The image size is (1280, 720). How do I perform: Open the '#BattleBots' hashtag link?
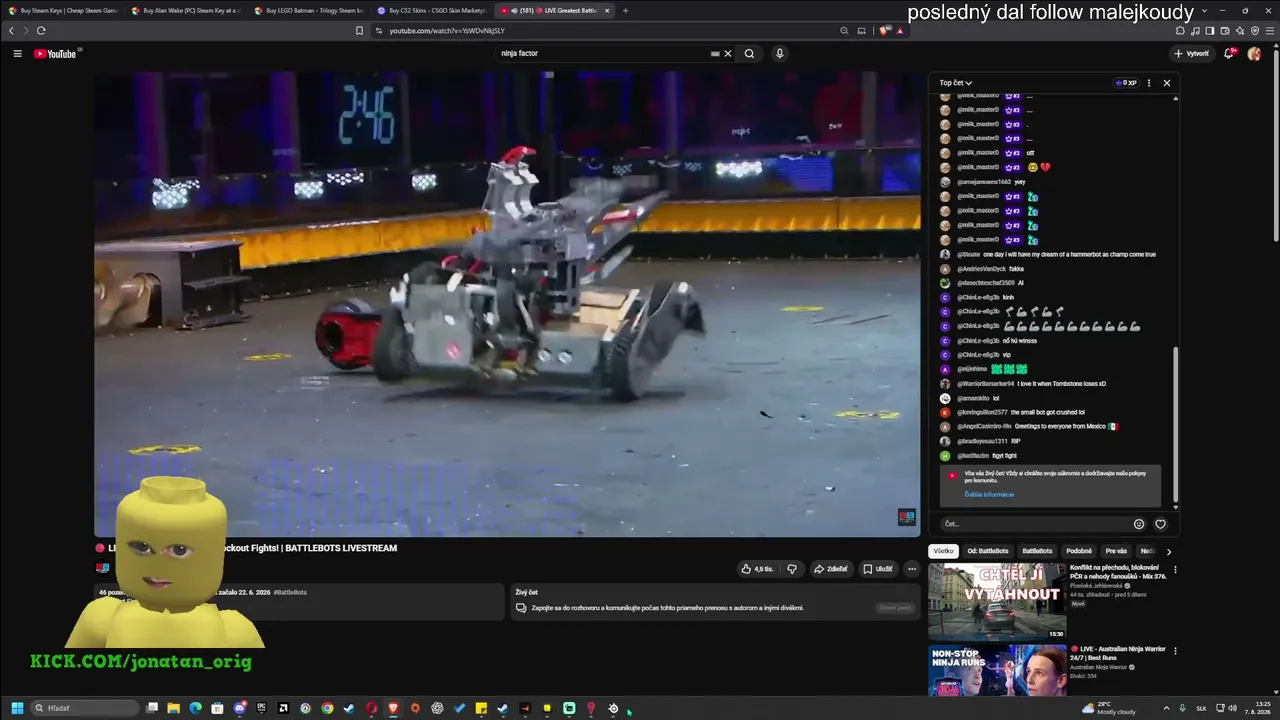point(290,593)
